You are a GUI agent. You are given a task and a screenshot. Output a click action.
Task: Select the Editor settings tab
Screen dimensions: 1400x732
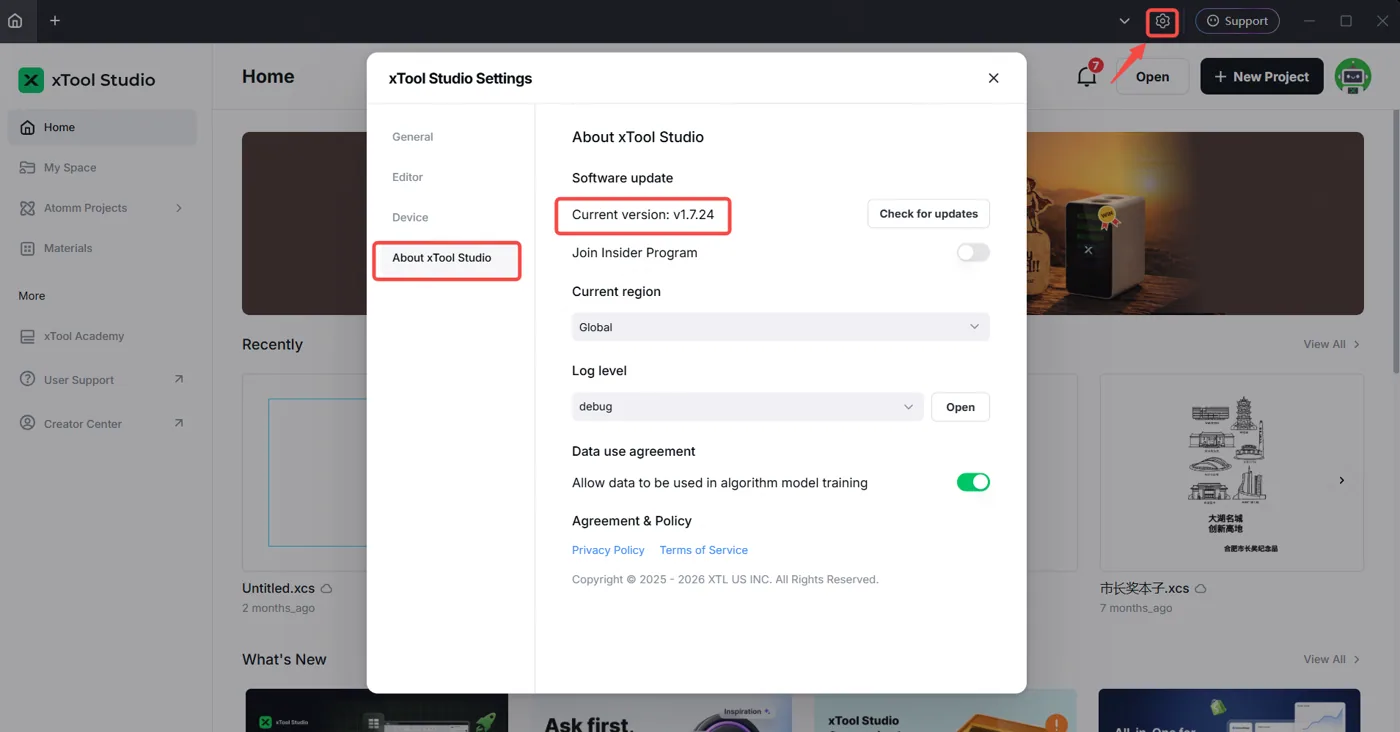pyautogui.click(x=408, y=177)
